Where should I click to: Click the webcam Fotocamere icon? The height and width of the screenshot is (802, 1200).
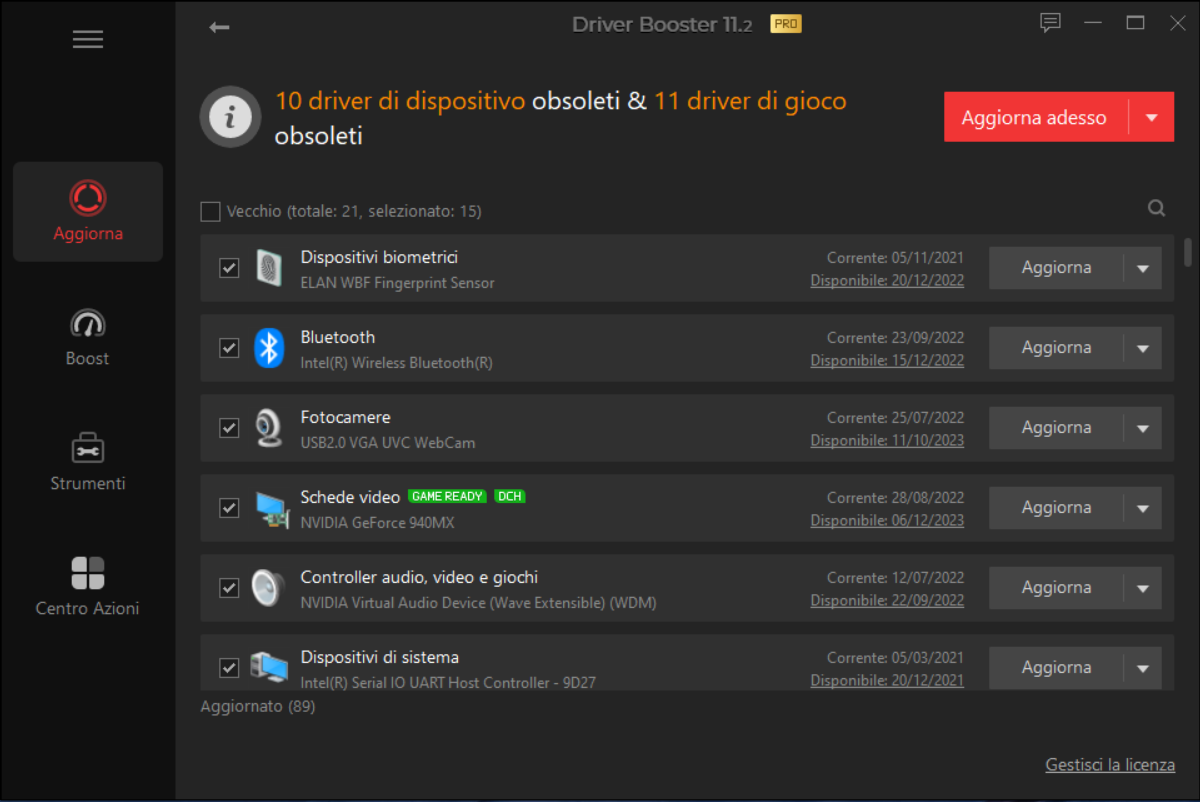tap(267, 428)
